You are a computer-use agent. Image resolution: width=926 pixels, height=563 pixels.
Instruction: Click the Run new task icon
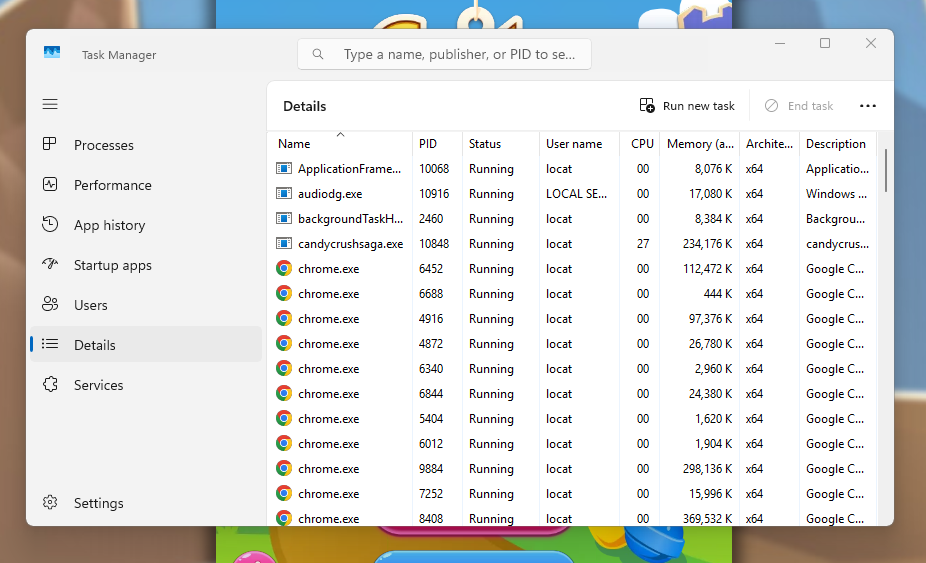click(x=647, y=106)
